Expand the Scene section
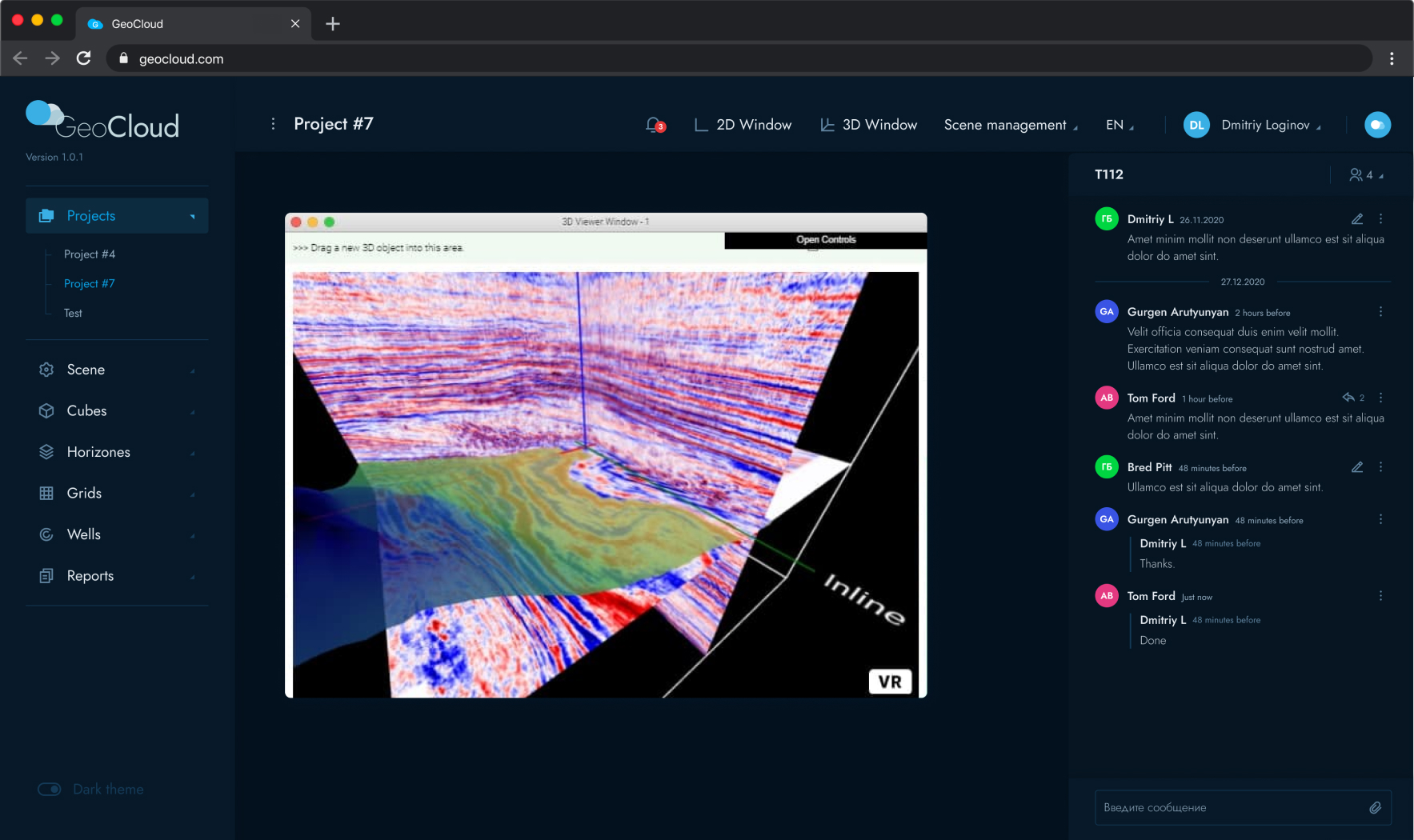This screenshot has width=1414, height=840. (x=192, y=370)
